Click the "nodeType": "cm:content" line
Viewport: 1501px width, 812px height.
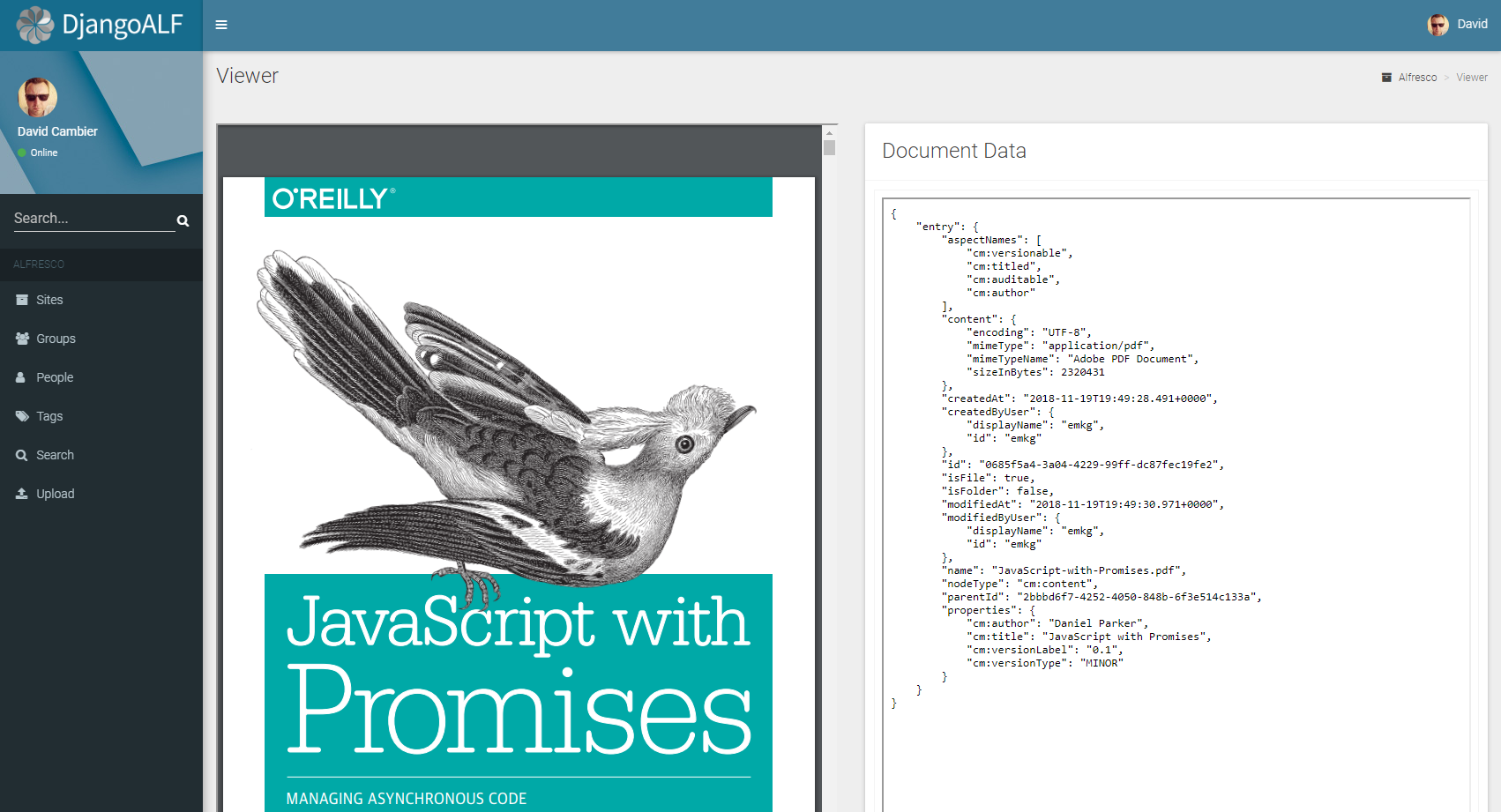pos(1019,584)
